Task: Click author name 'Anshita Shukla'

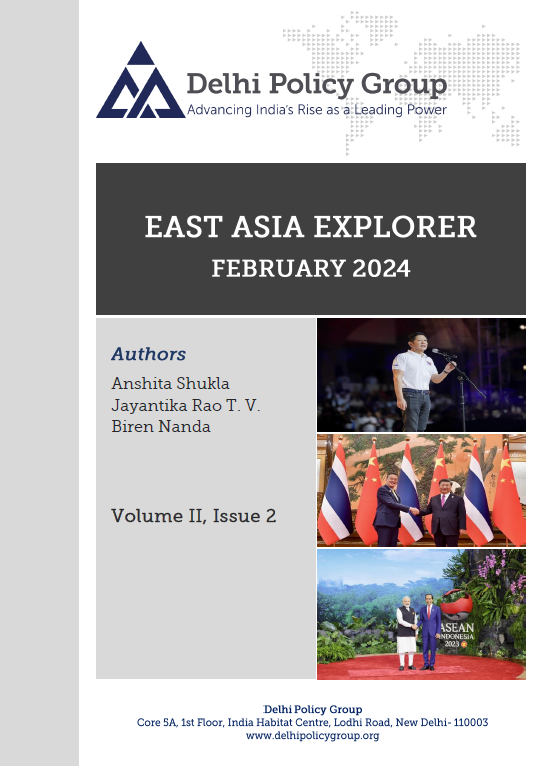Action: [170, 383]
